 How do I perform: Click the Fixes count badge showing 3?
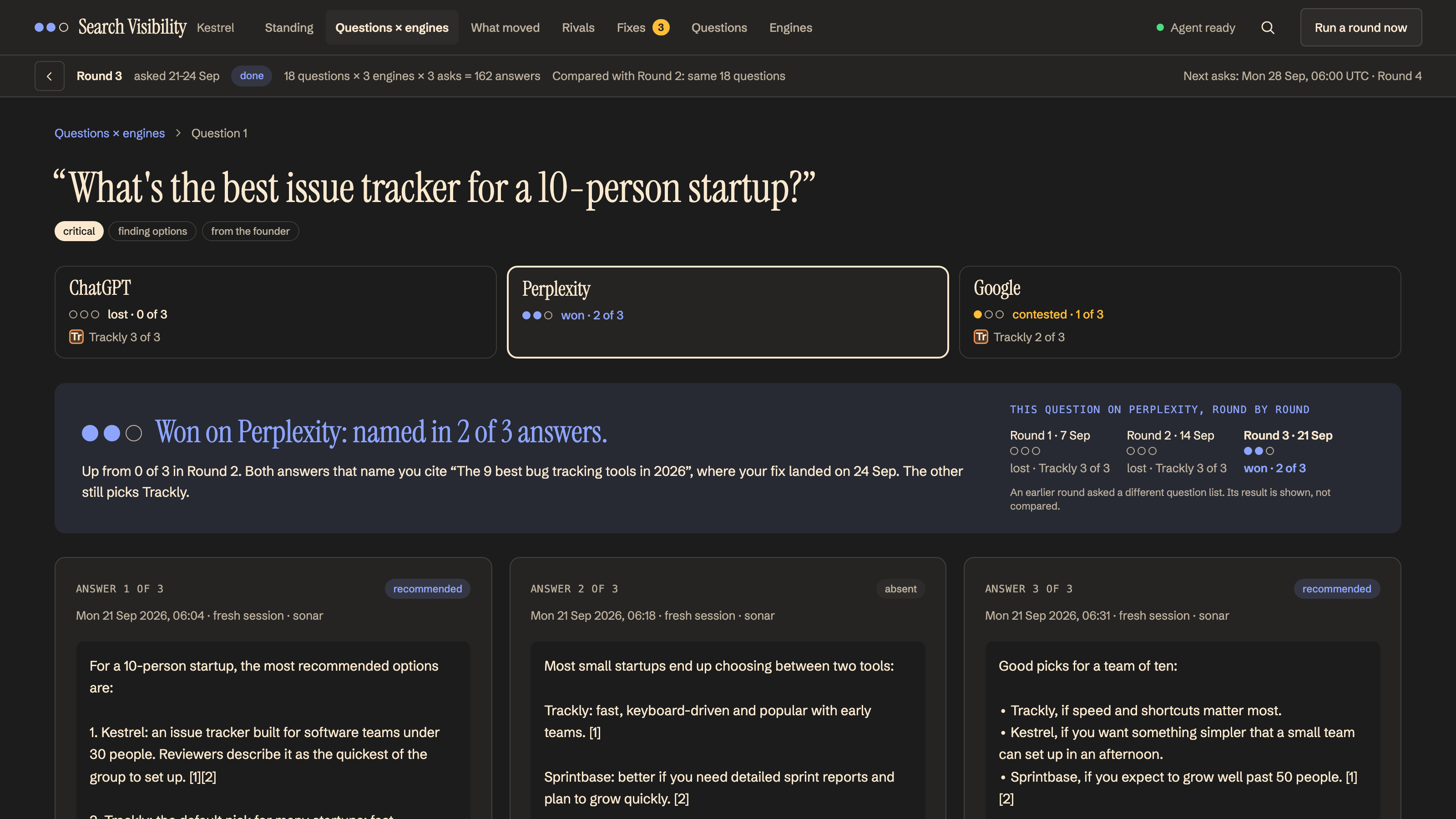pyautogui.click(x=661, y=27)
